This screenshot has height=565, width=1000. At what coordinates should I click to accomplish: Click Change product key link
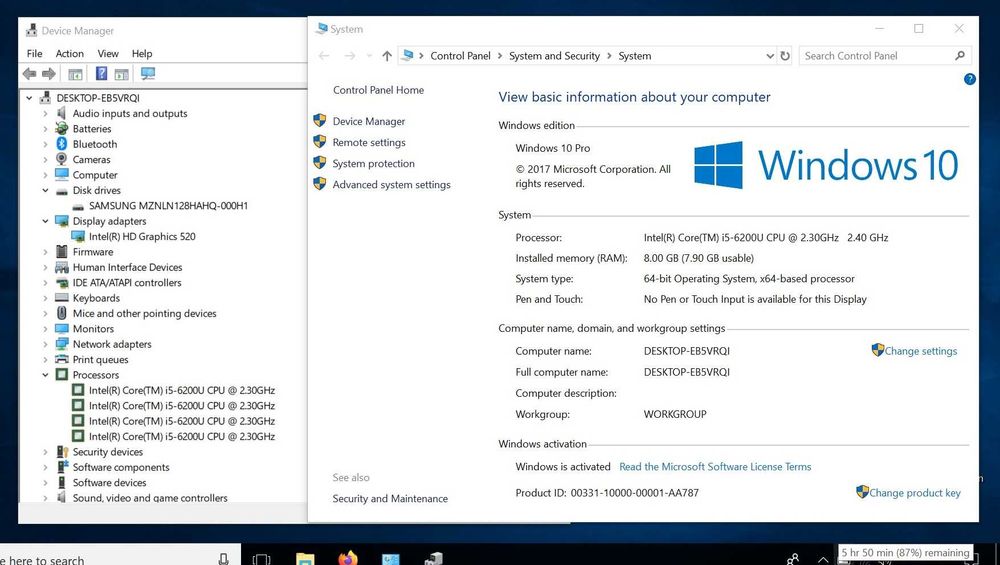(915, 492)
